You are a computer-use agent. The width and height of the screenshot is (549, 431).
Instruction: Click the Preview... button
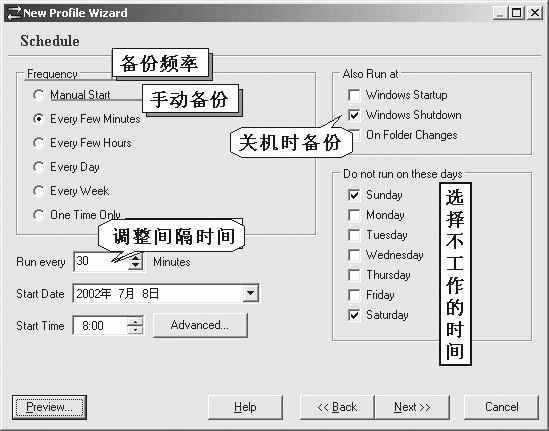[49, 407]
